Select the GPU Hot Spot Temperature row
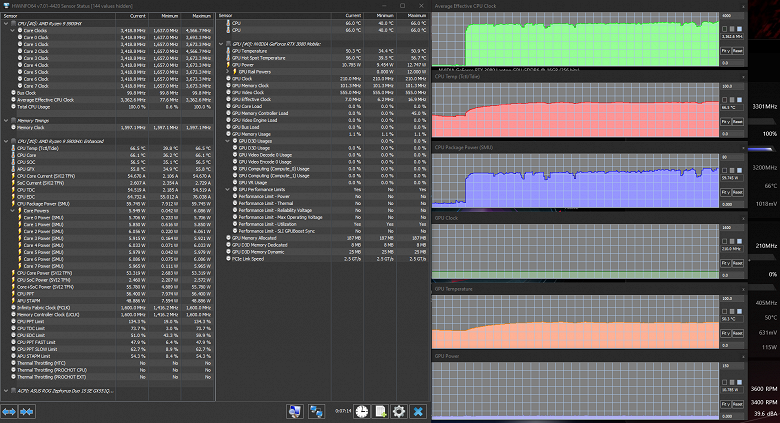The image size is (780, 423). pyautogui.click(x=260, y=57)
